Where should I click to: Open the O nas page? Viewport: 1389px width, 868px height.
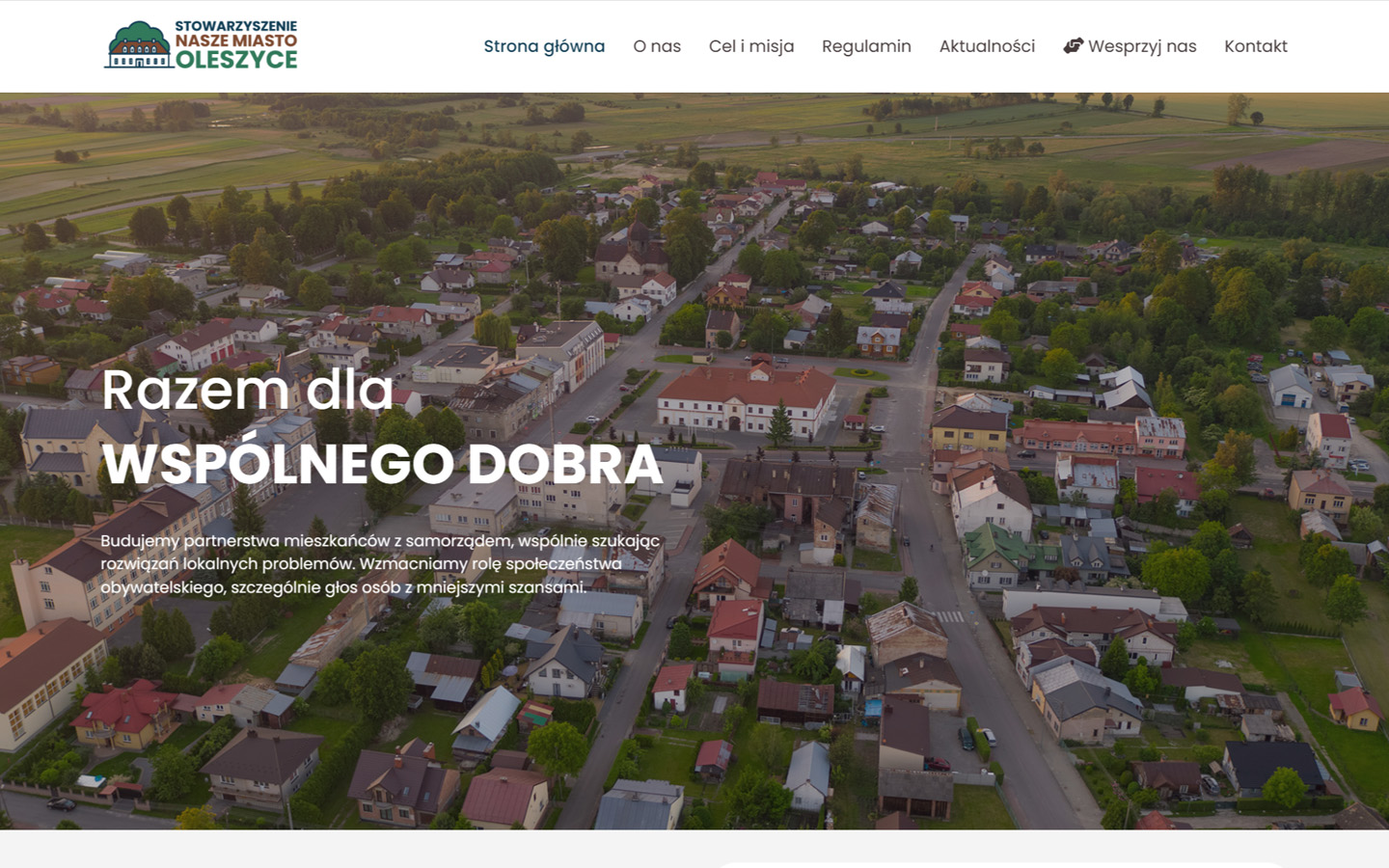[657, 45]
